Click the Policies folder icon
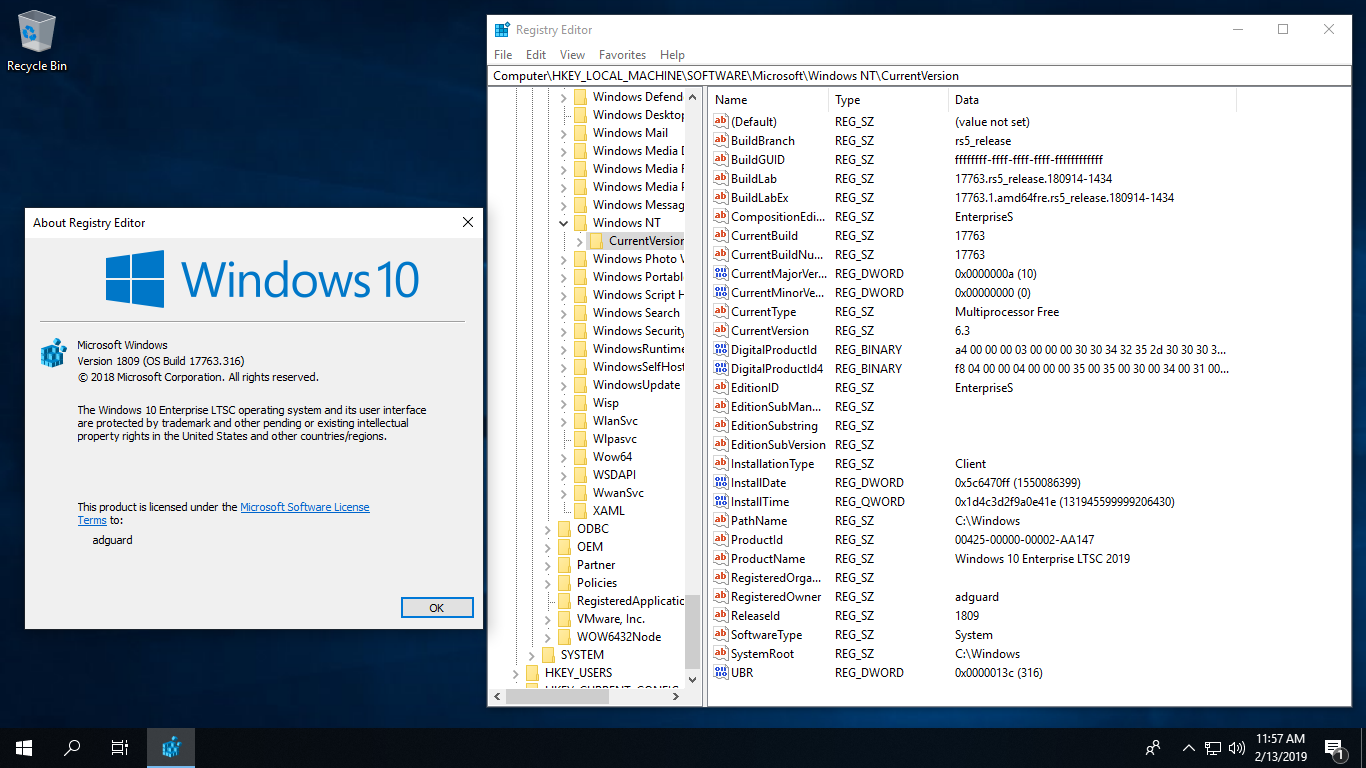 pyautogui.click(x=564, y=582)
